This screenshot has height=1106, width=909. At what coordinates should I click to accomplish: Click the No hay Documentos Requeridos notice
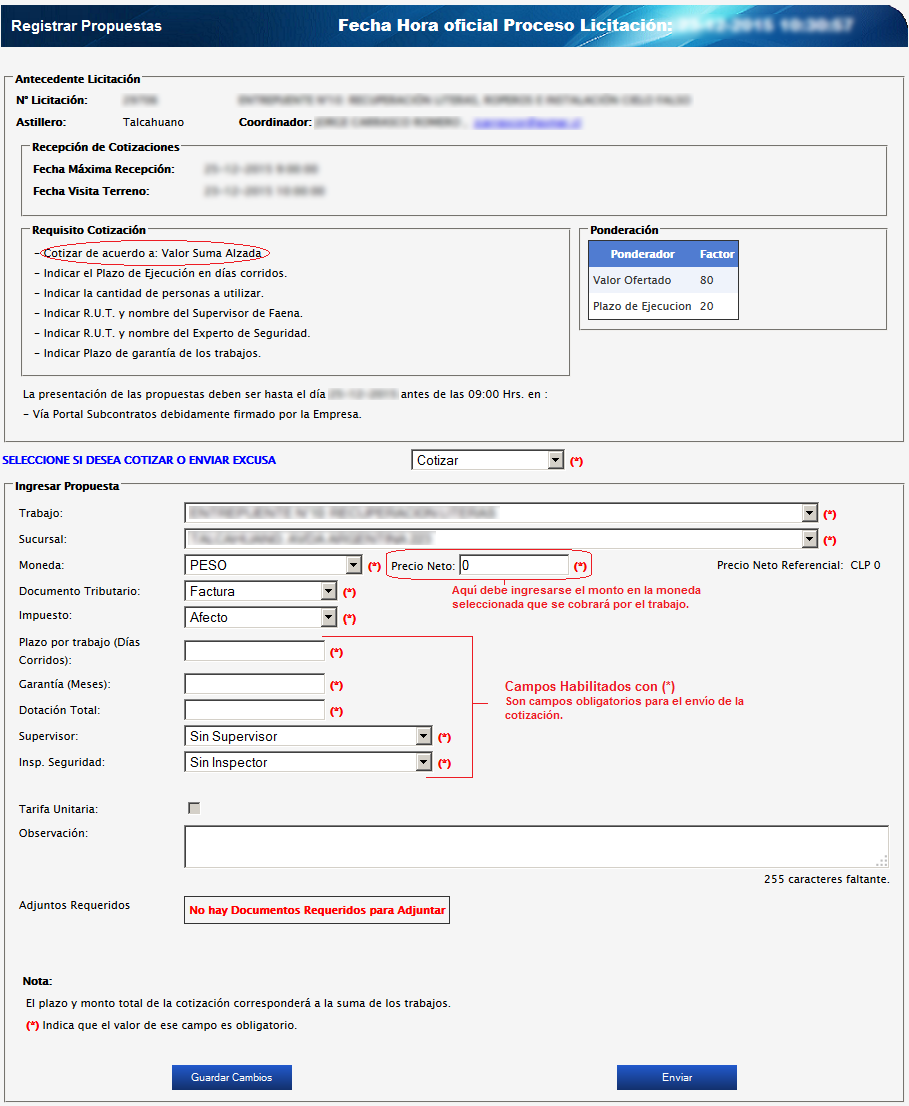tap(317, 910)
